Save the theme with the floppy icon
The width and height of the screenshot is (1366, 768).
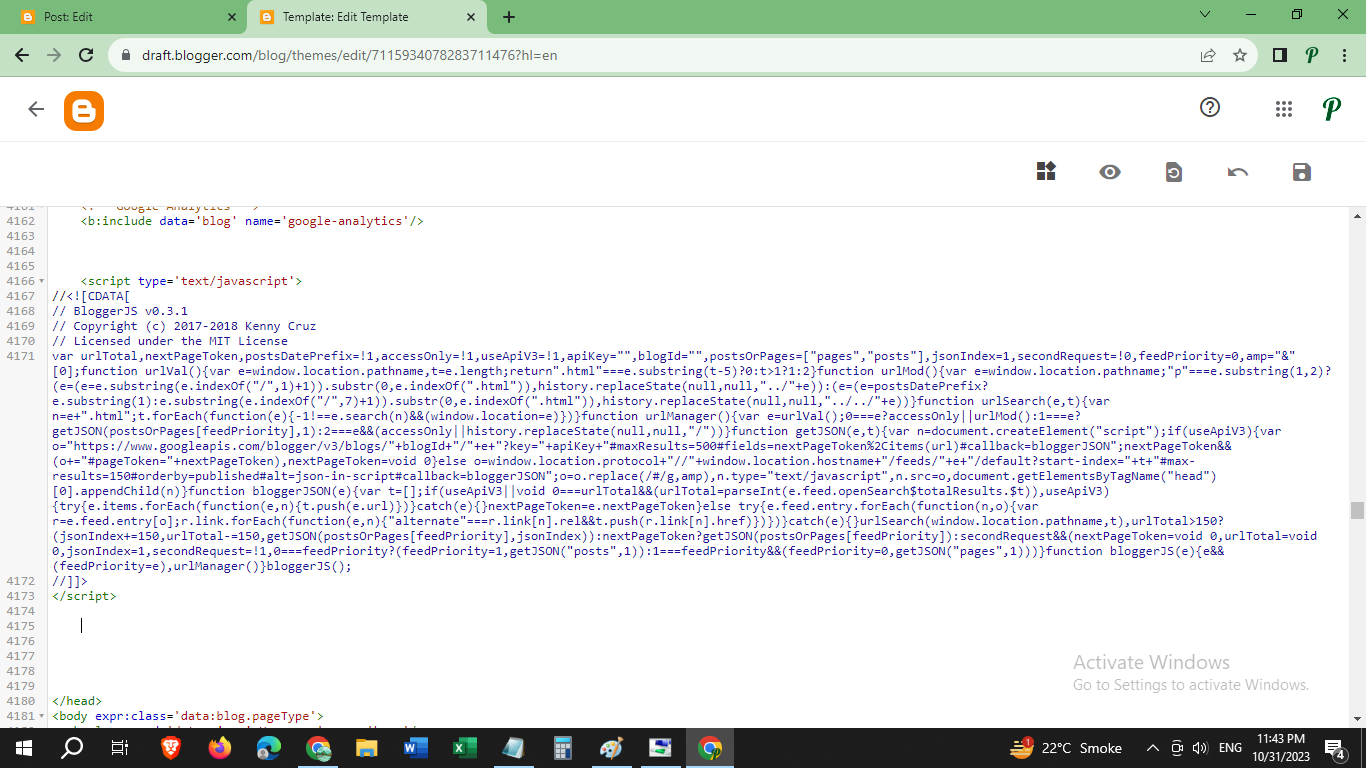1301,172
